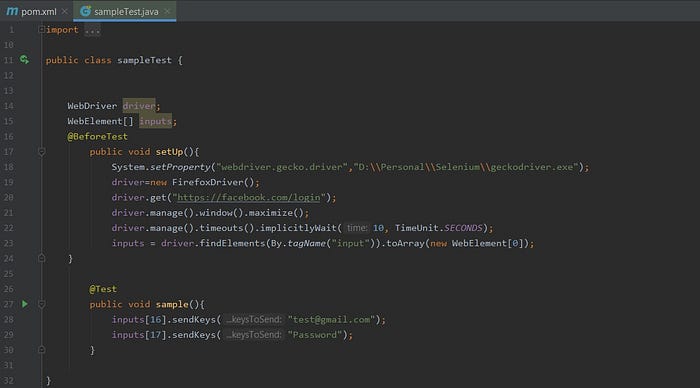Screen dimensions: 700x388
Task: Click the sampleTest class name
Action: 144,60
